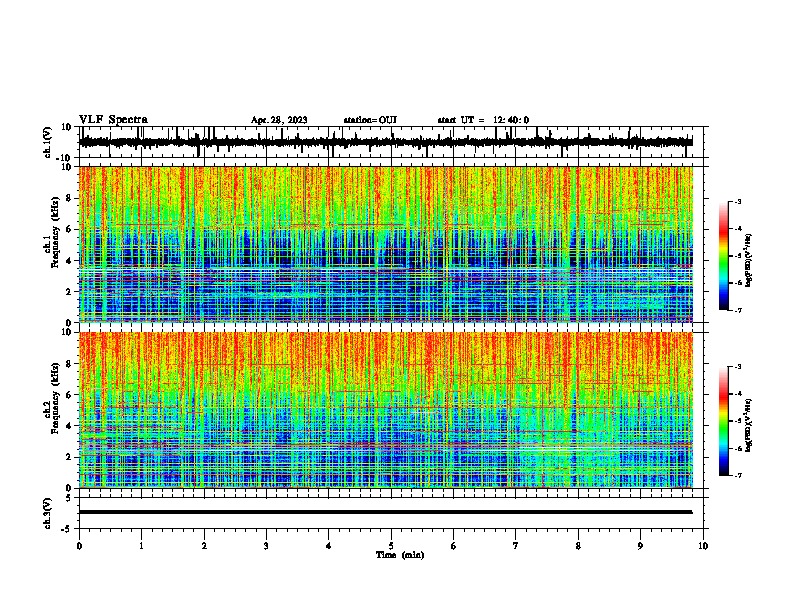
Task: Click the "Time (min)" axis label
Action: pyautogui.click(x=400, y=554)
